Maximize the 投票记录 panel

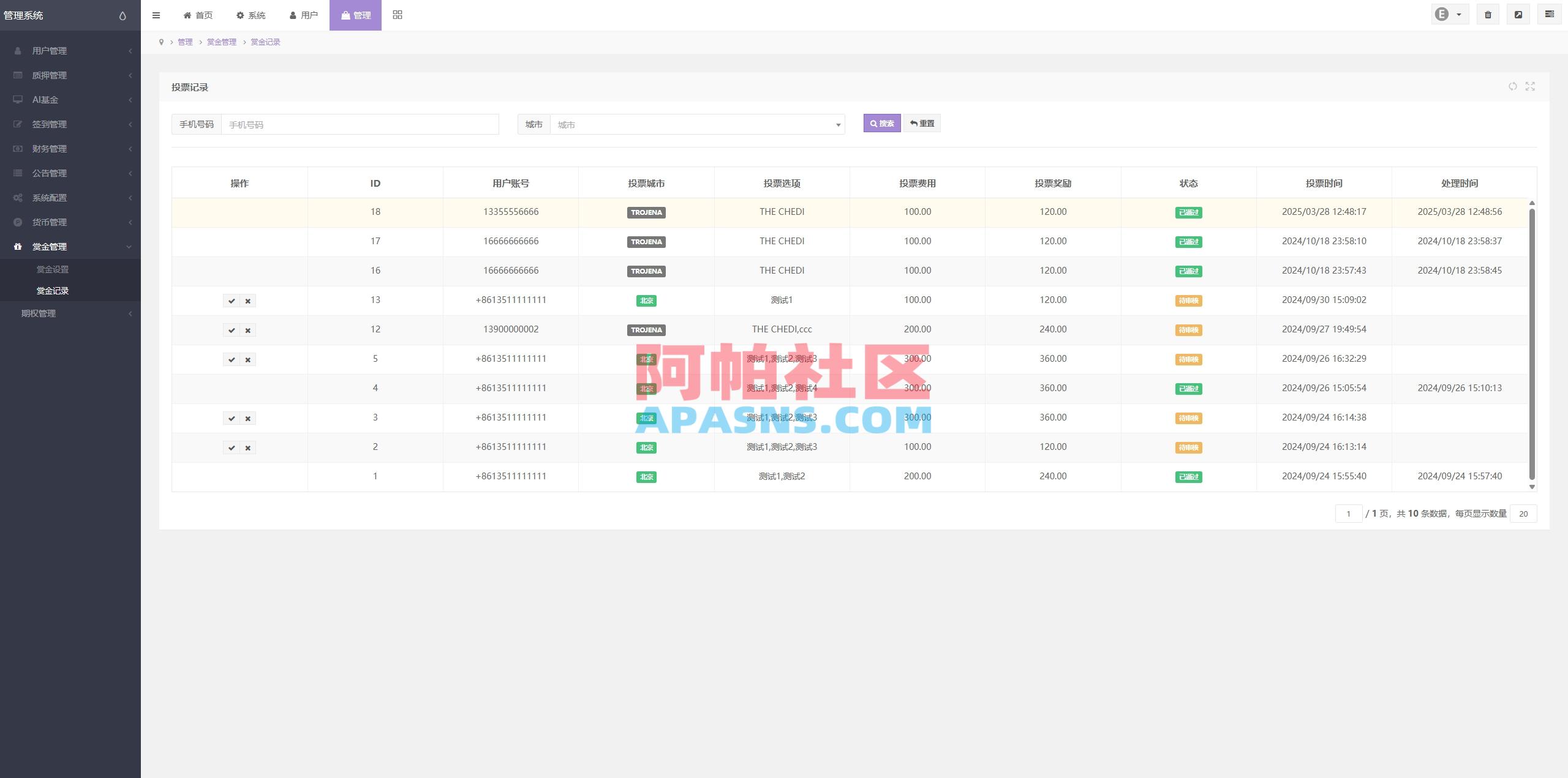(1530, 87)
